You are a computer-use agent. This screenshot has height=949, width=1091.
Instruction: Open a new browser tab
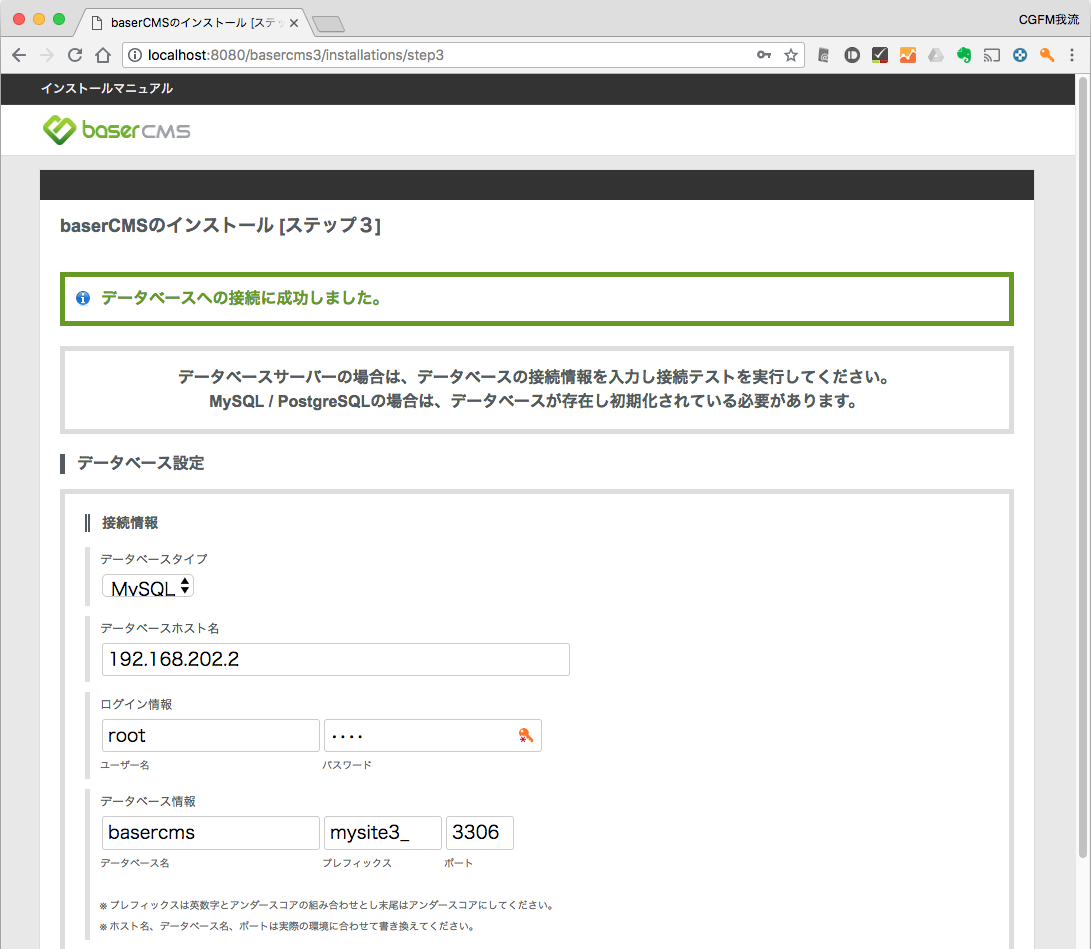(x=328, y=24)
